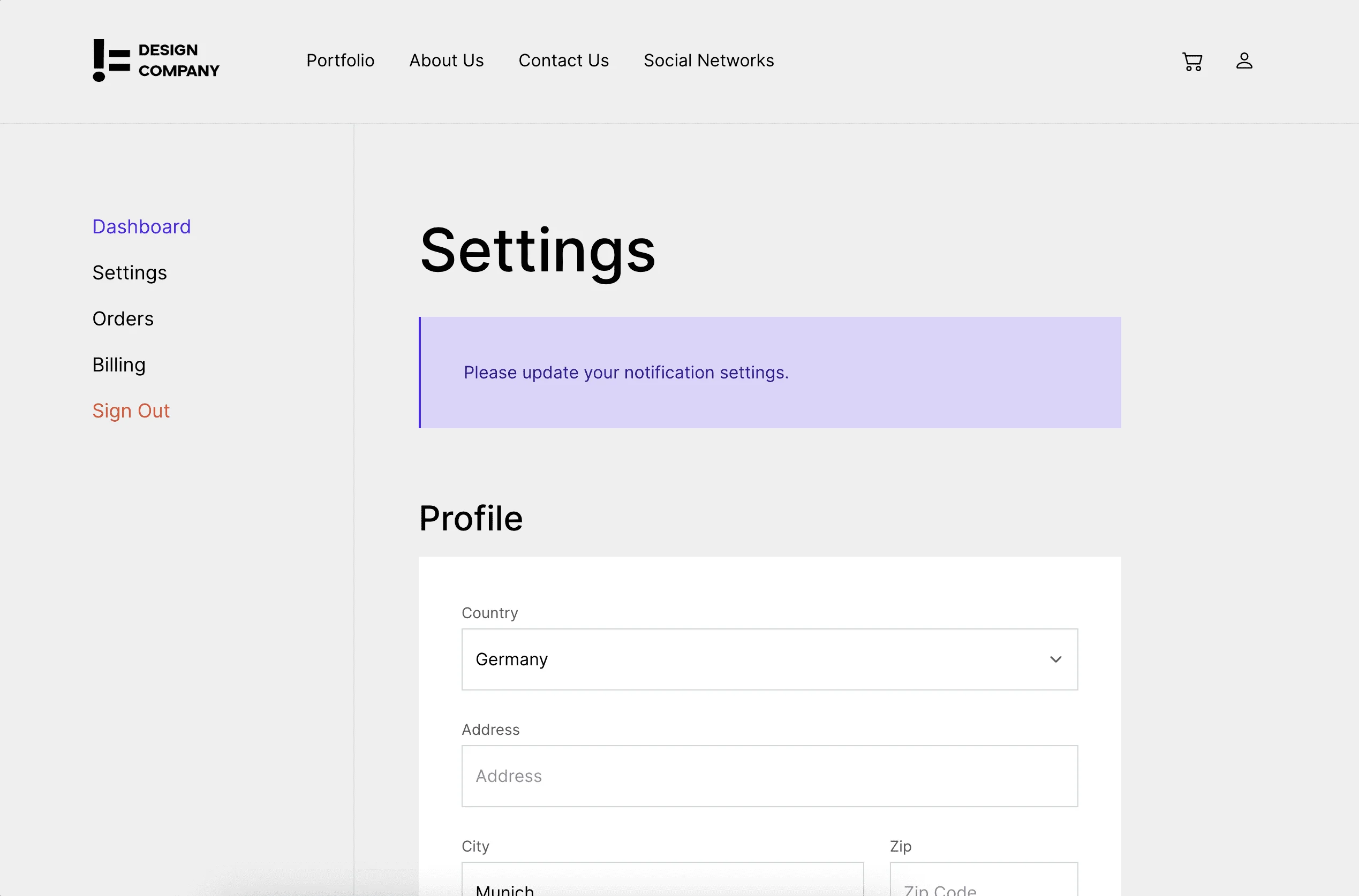
Task: Expand the Country dropdown showing Germany
Action: tap(770, 659)
